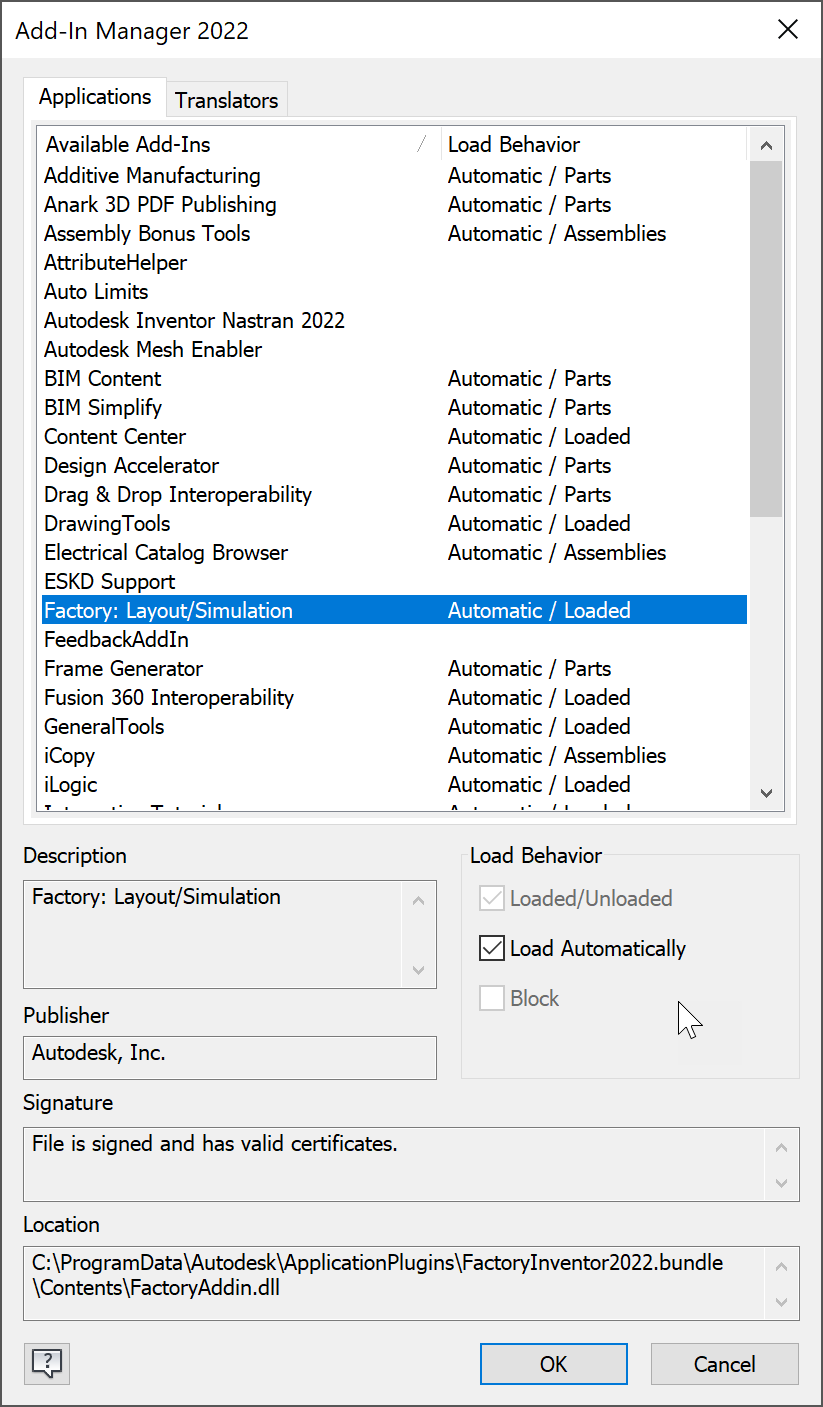Toggle the Block checkbox
The width and height of the screenshot is (823, 1407).
click(492, 998)
